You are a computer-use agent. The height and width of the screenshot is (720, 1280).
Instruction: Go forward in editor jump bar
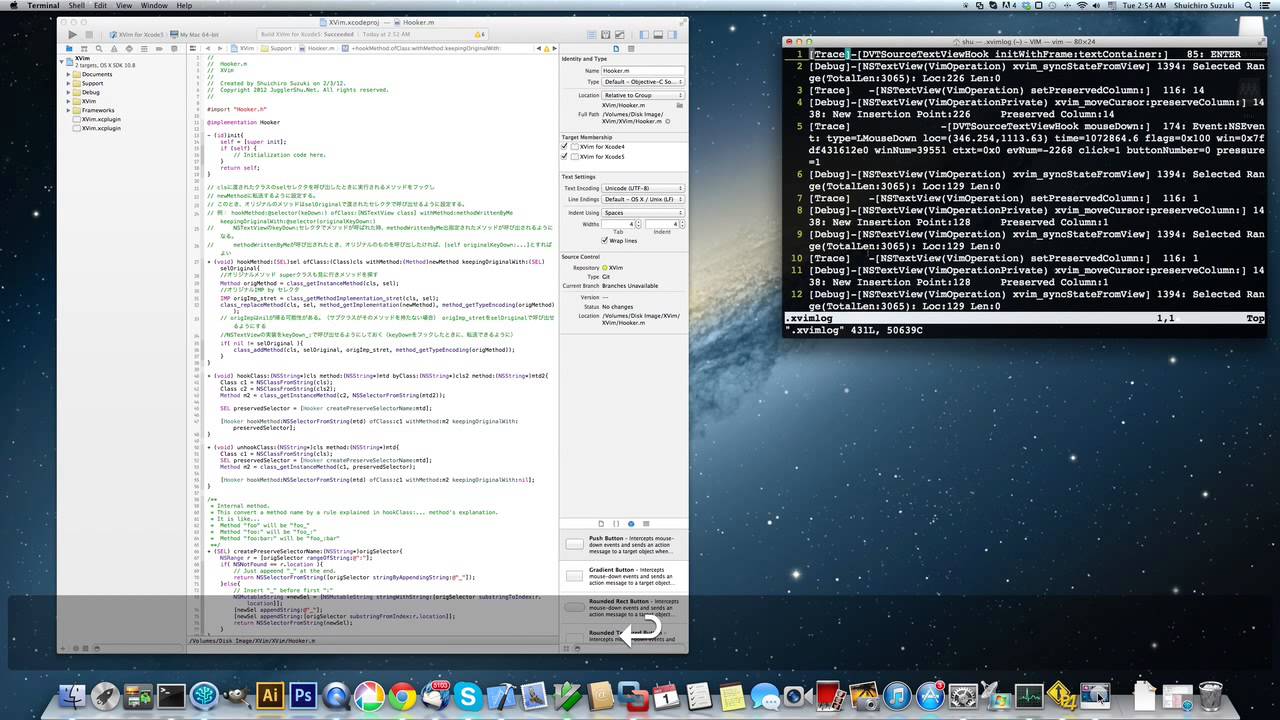220,48
